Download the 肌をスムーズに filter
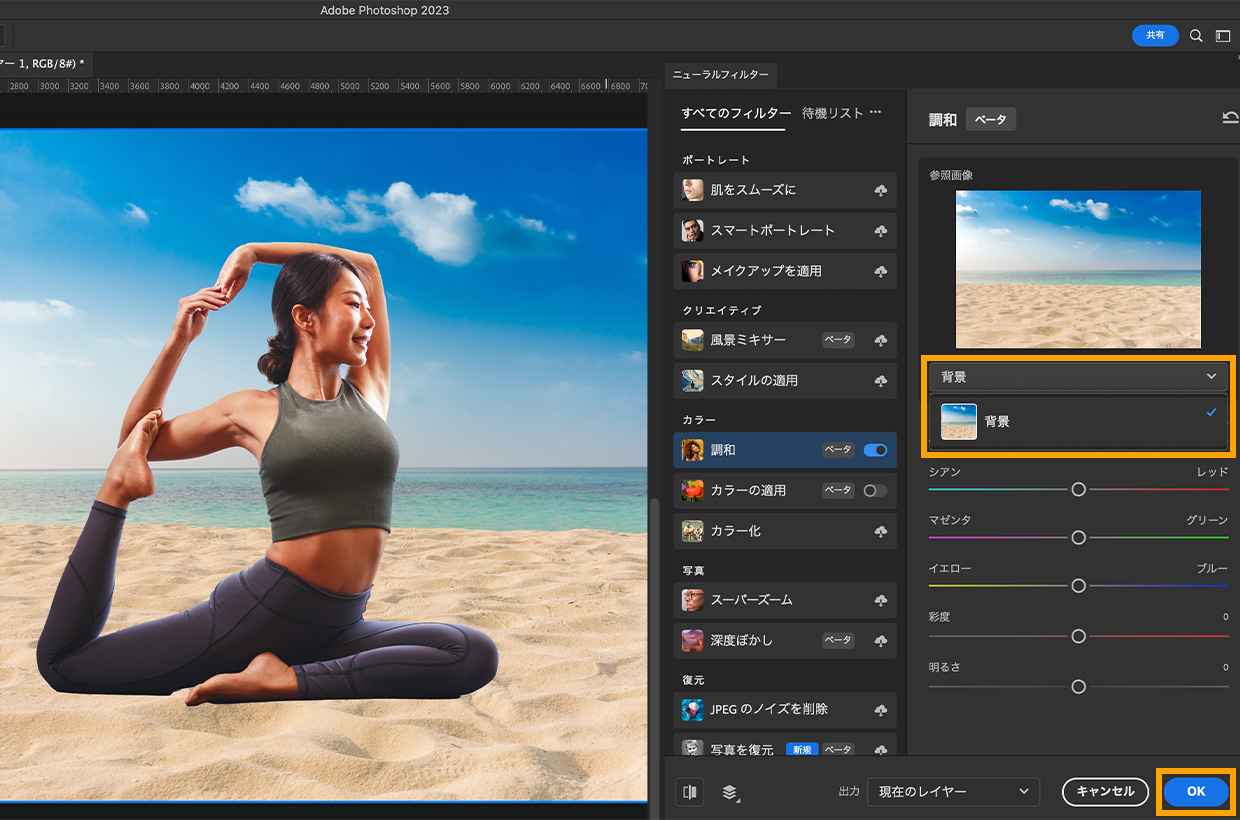This screenshot has width=1240, height=820. (881, 190)
